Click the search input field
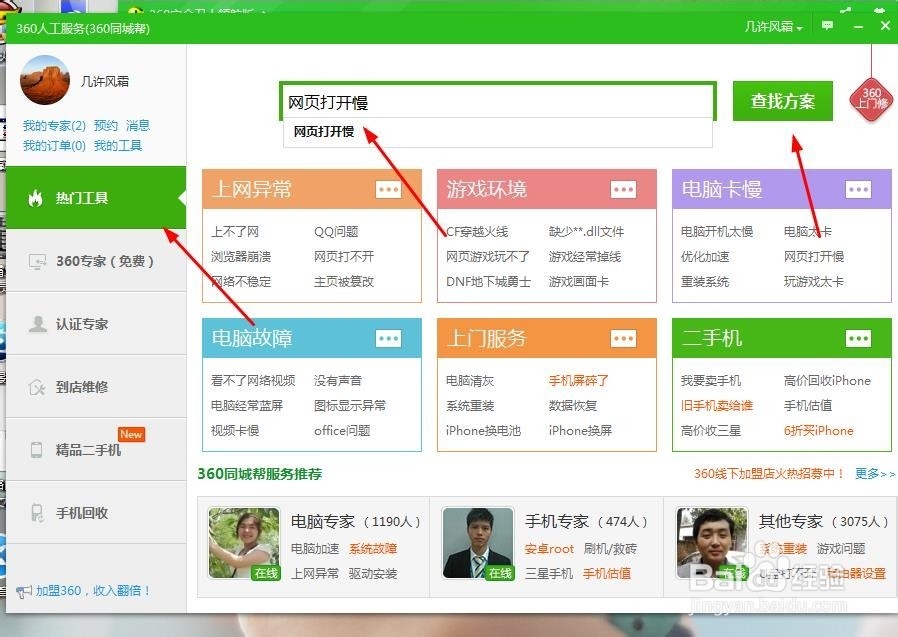 pyautogui.click(x=498, y=102)
